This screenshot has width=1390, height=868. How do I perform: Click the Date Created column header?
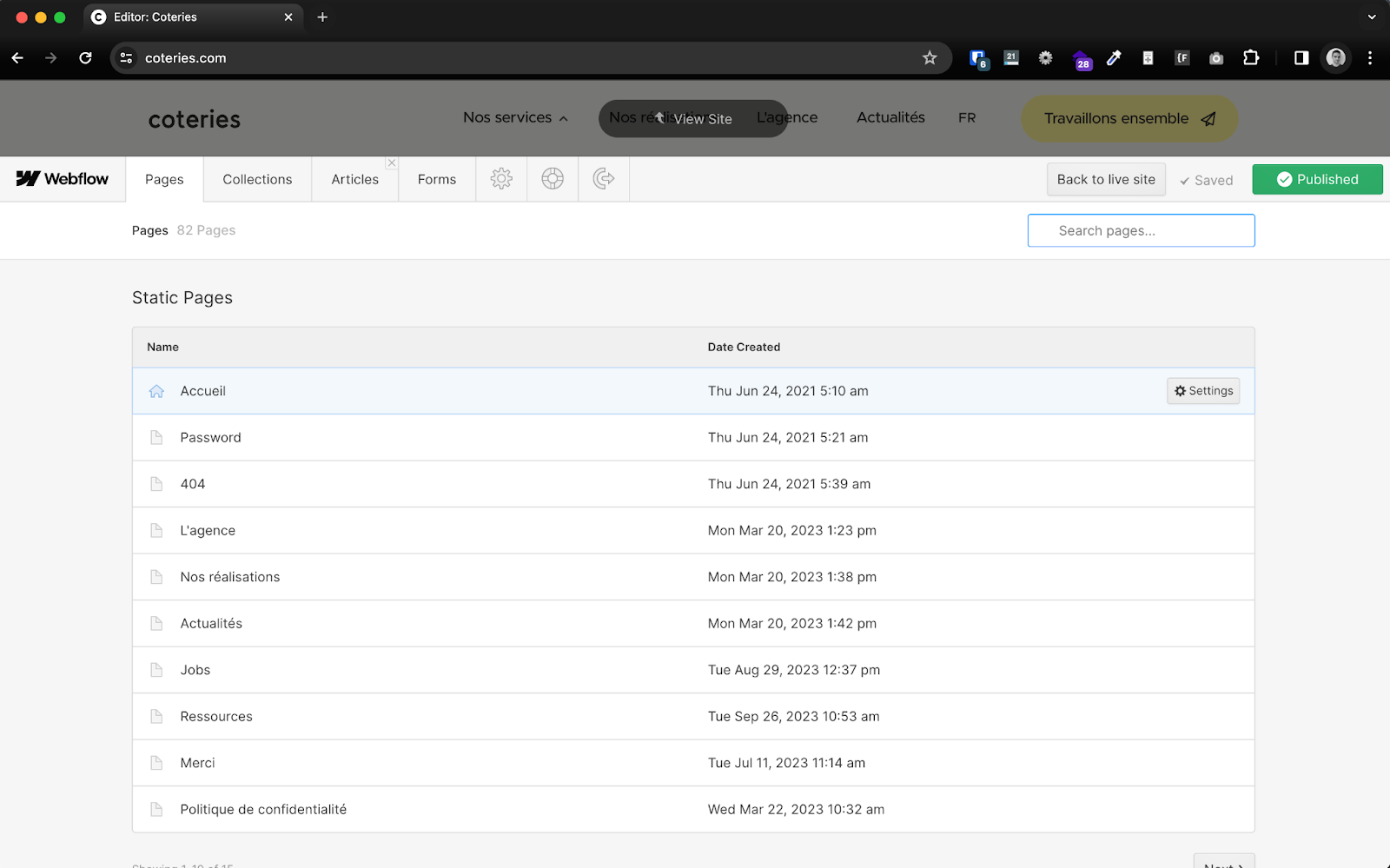click(x=744, y=347)
